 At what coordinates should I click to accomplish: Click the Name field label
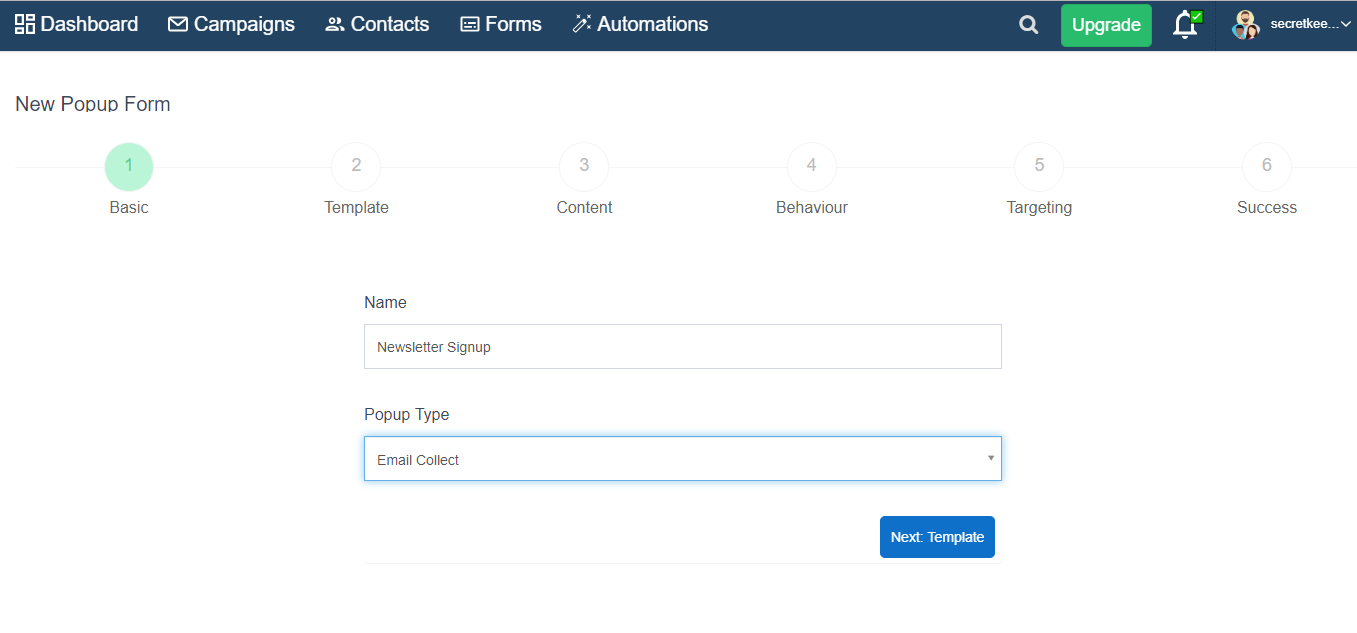coord(385,302)
